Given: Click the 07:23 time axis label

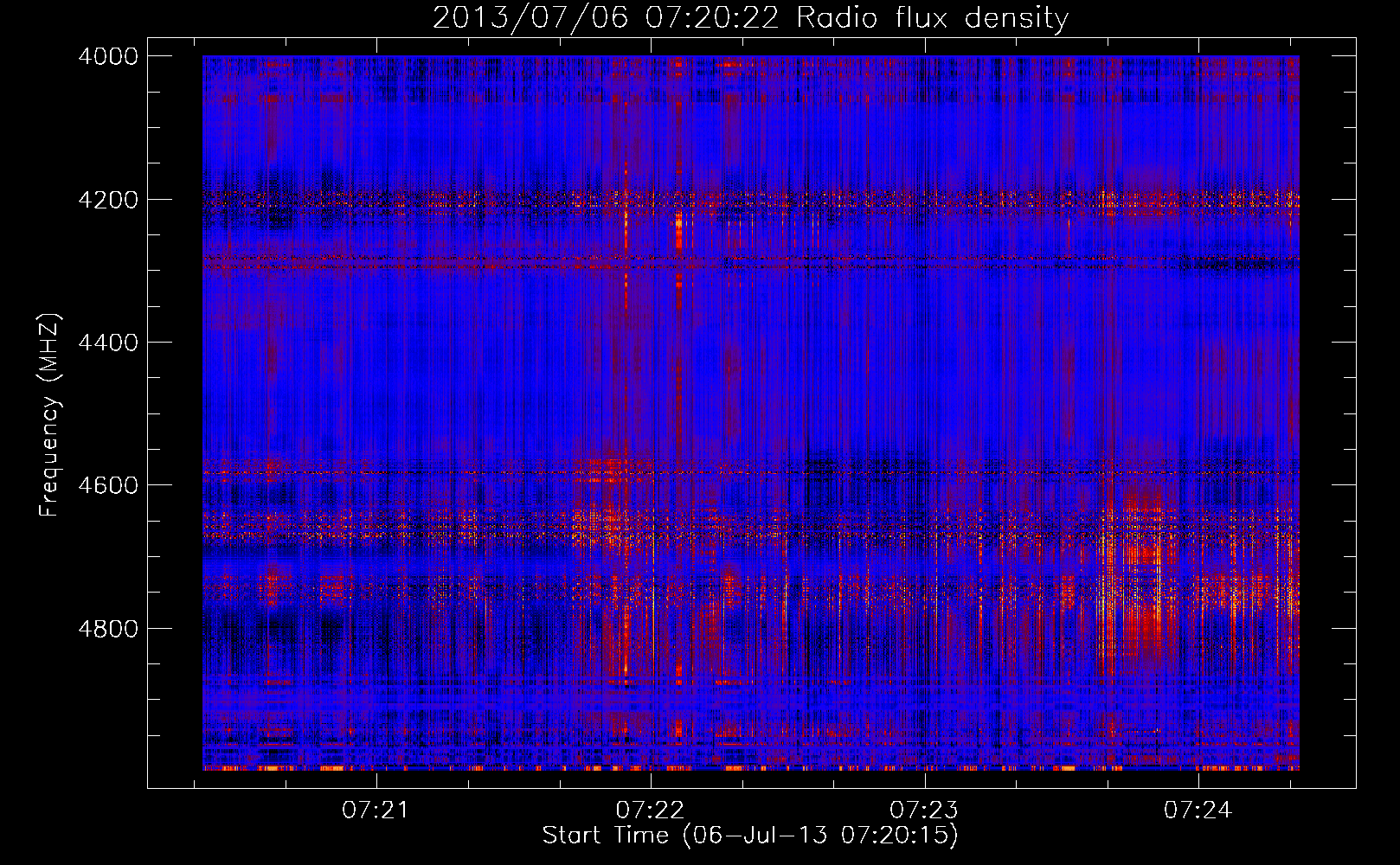Looking at the screenshot, I should [x=924, y=811].
